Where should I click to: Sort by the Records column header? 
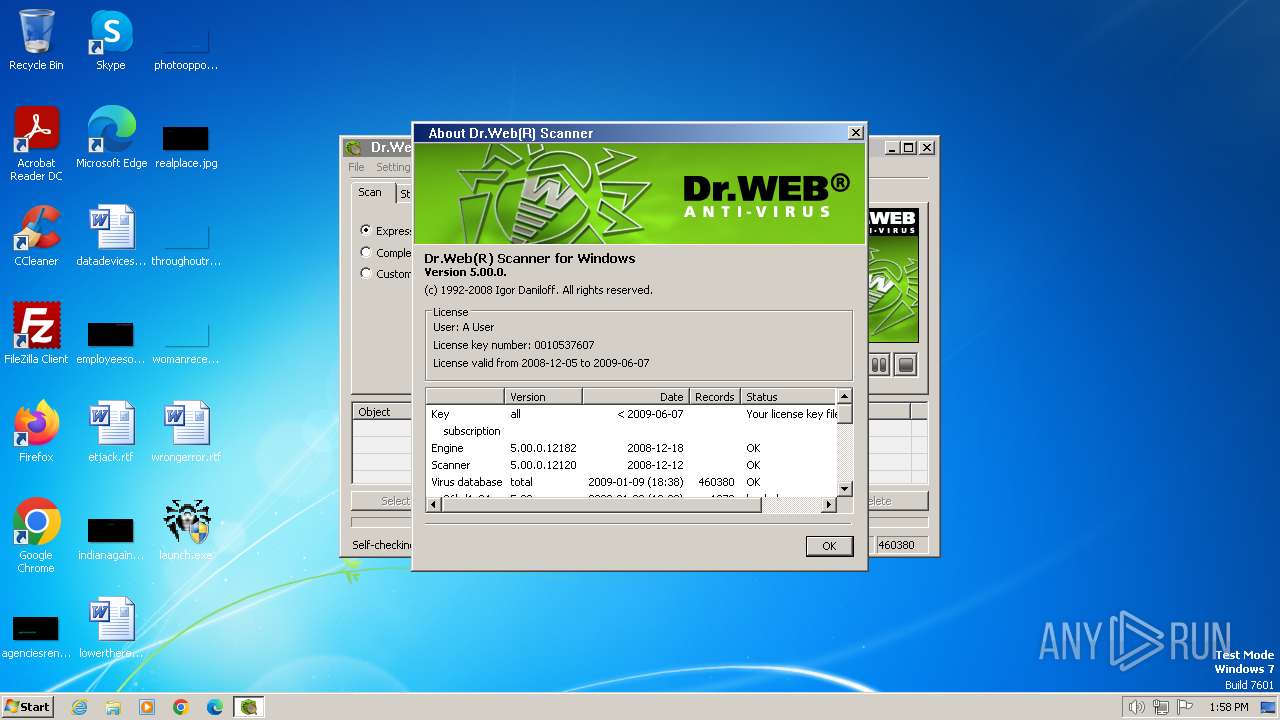click(715, 397)
